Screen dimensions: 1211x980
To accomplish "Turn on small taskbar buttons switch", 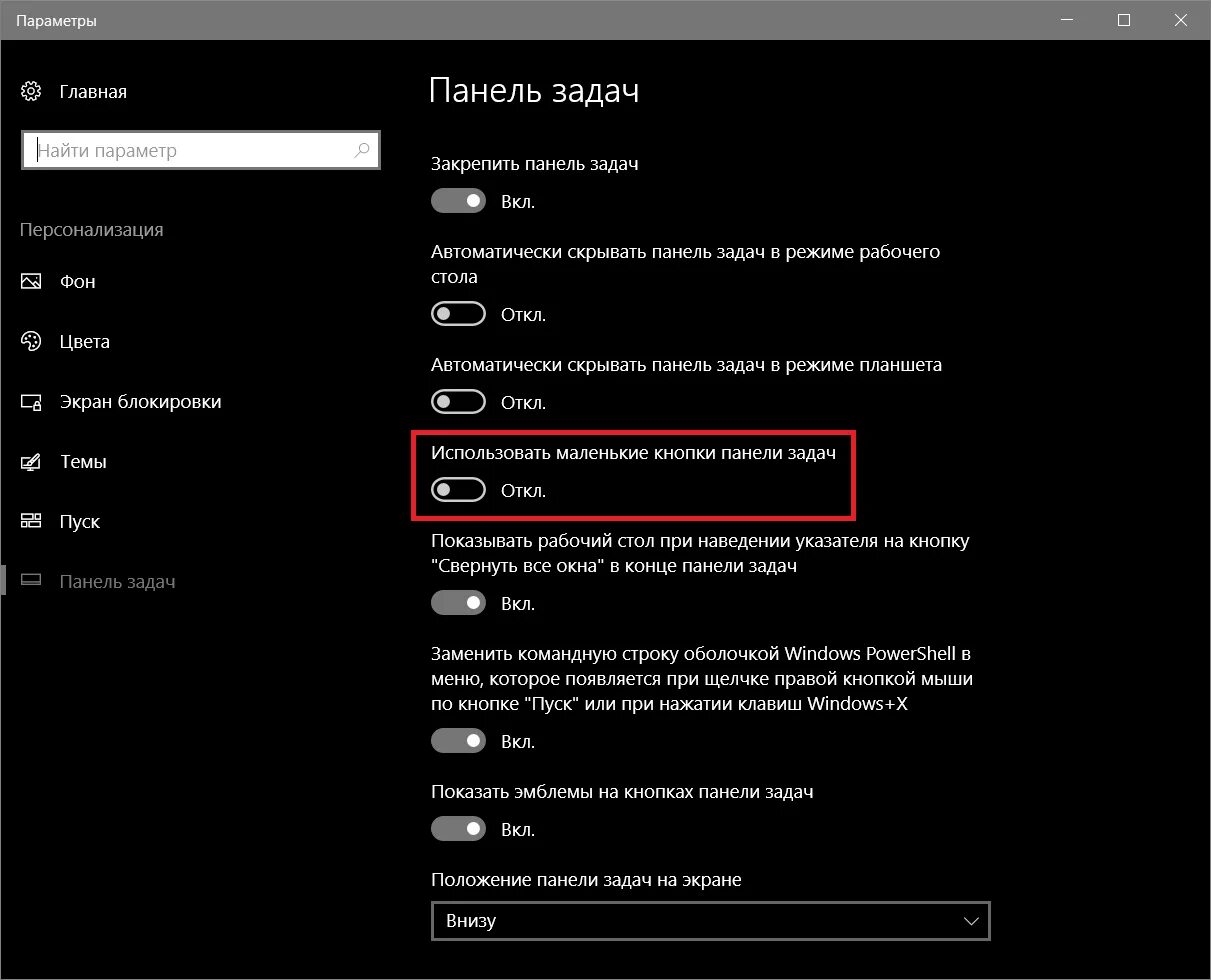I will tap(458, 491).
